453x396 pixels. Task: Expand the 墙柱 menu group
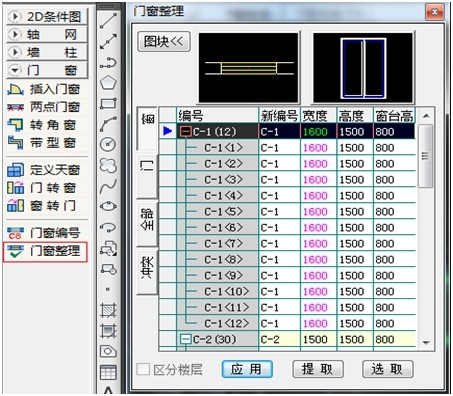tap(47, 52)
